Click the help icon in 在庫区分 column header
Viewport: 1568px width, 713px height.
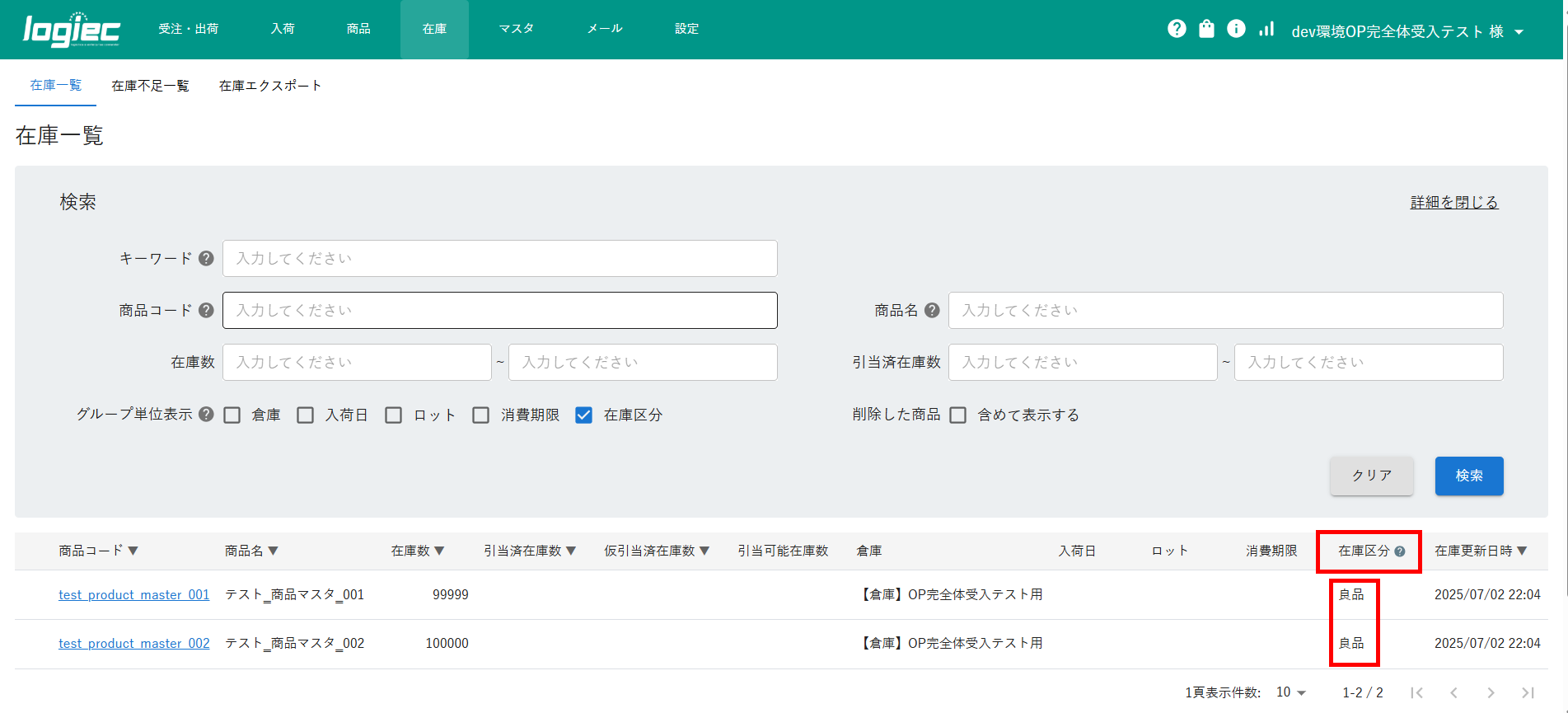1400,551
